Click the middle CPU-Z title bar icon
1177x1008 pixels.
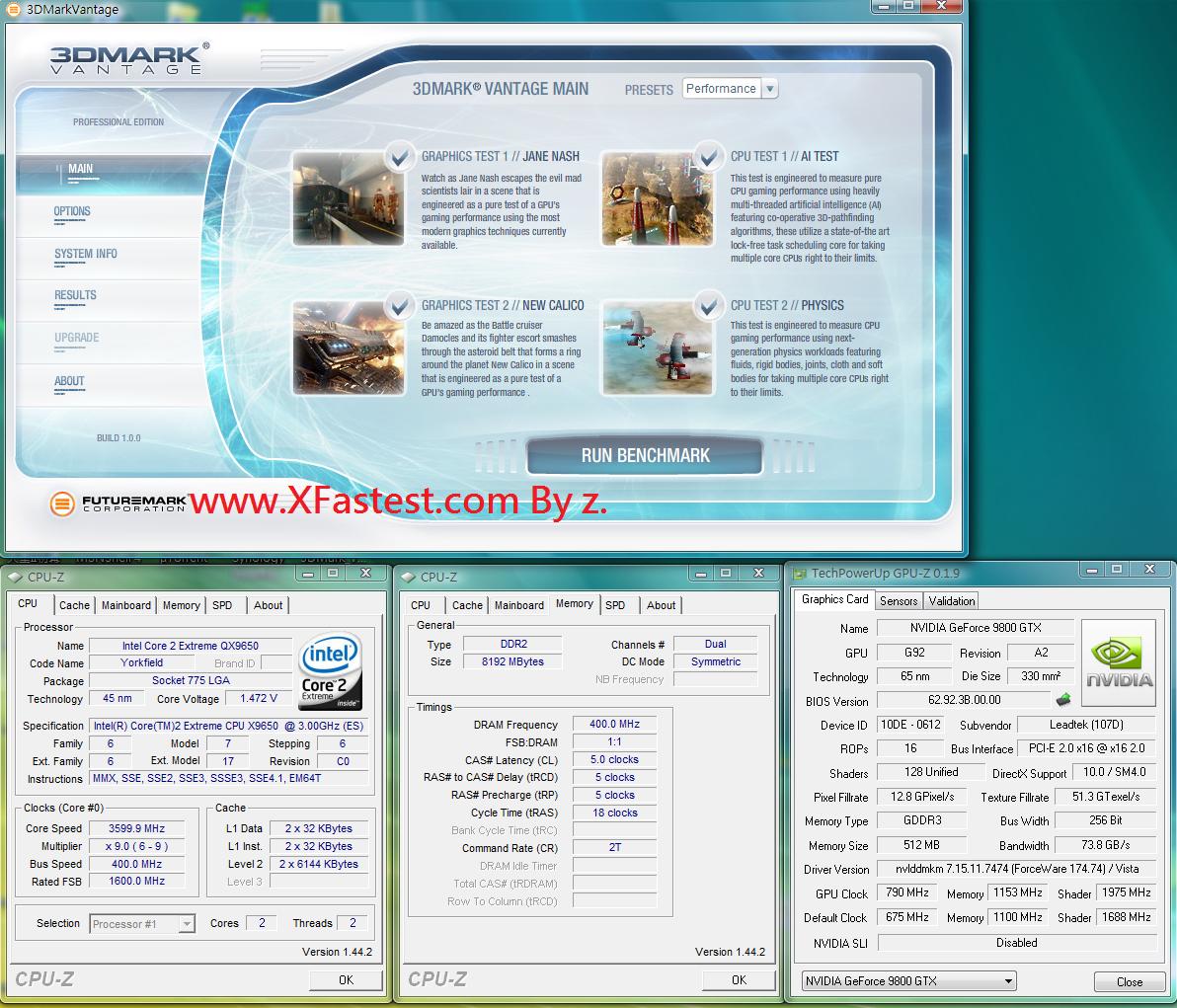[409, 578]
